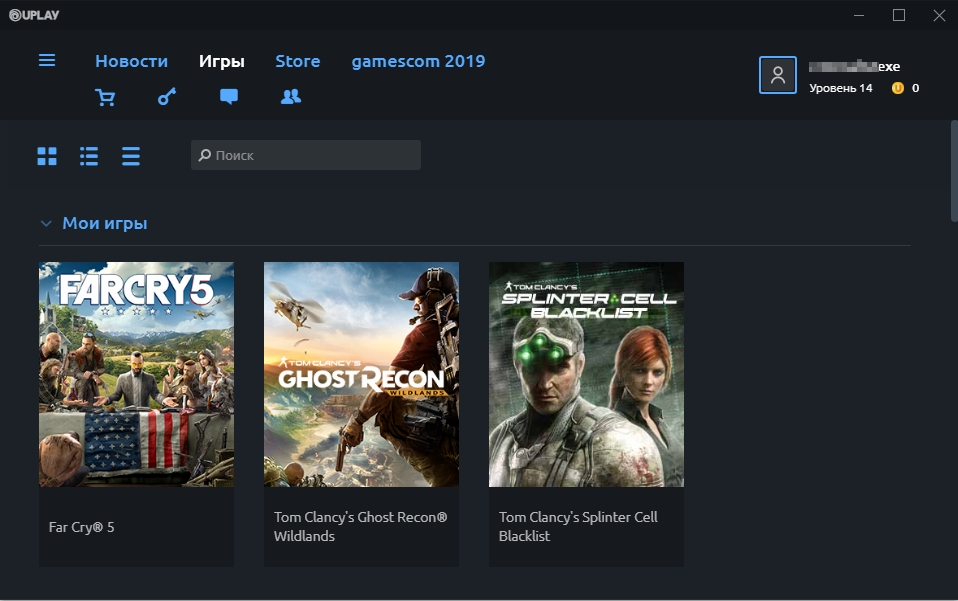Select Ghost Recon Wildlands cover art
This screenshot has width=958, height=601.
(361, 374)
